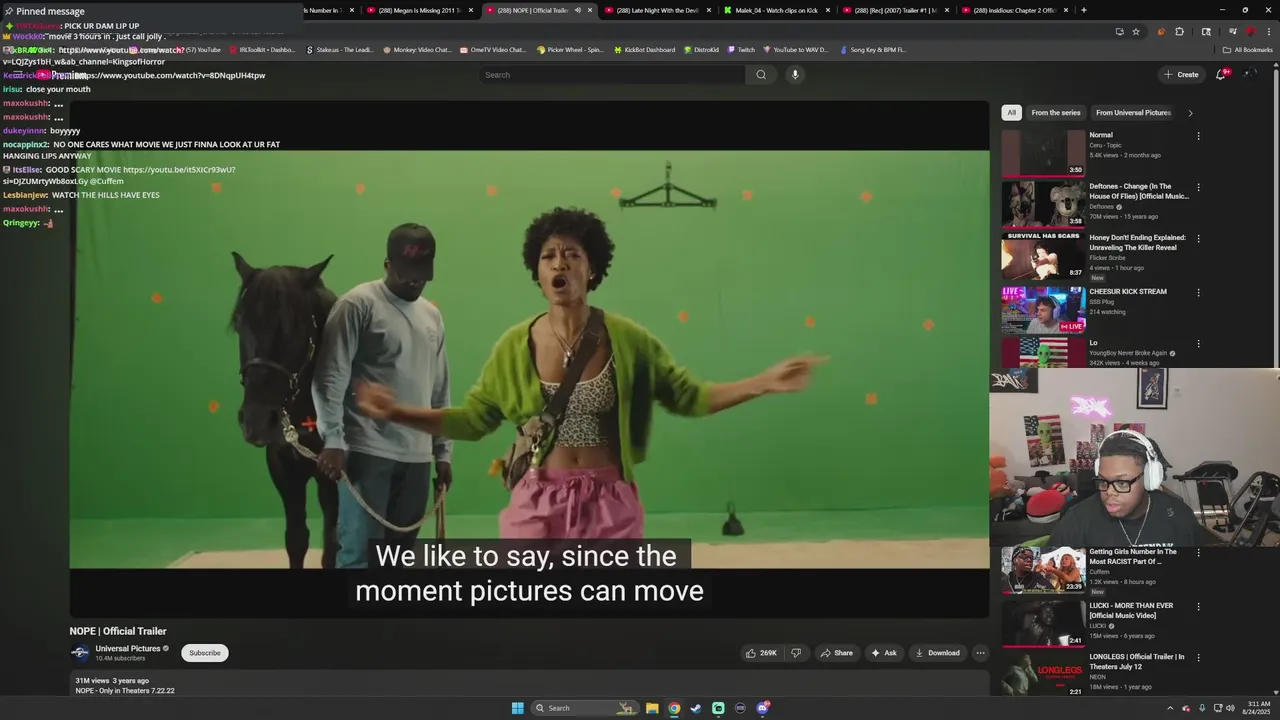Open options for CHEESUR KICK STREAM
The width and height of the screenshot is (1280, 720).
pyautogui.click(x=1198, y=293)
